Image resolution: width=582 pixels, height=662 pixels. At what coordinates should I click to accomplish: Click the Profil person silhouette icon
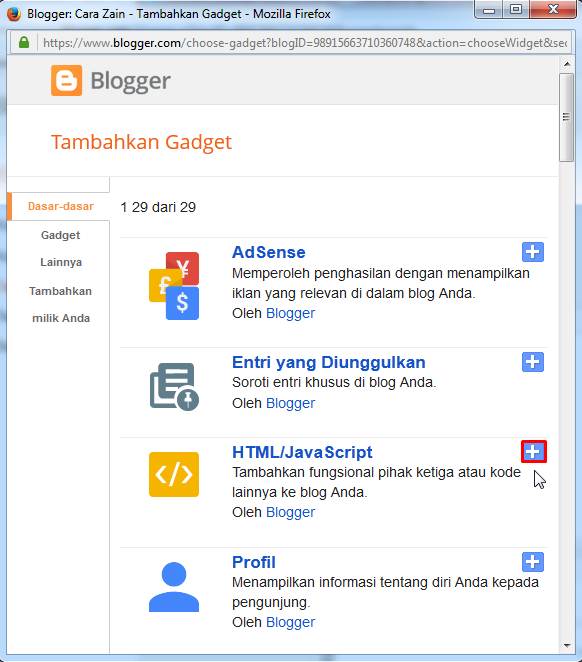click(x=174, y=587)
